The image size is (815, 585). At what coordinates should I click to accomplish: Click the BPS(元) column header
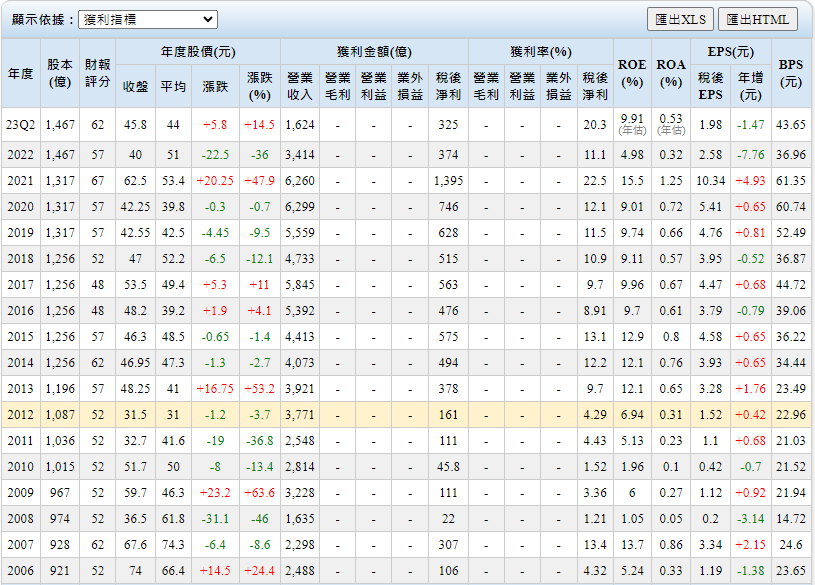[x=791, y=74]
